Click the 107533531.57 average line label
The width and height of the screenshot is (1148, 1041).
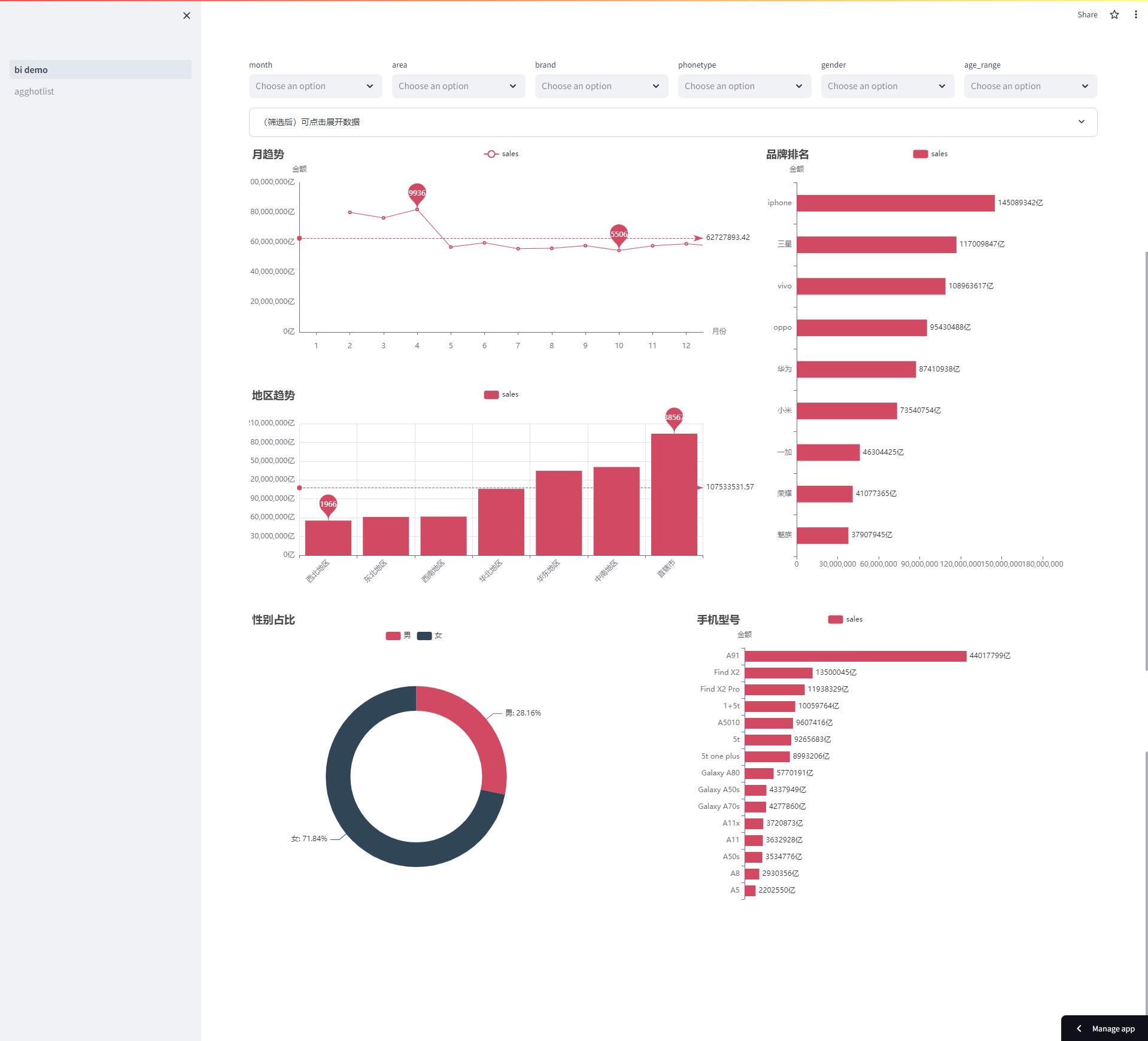coord(730,487)
